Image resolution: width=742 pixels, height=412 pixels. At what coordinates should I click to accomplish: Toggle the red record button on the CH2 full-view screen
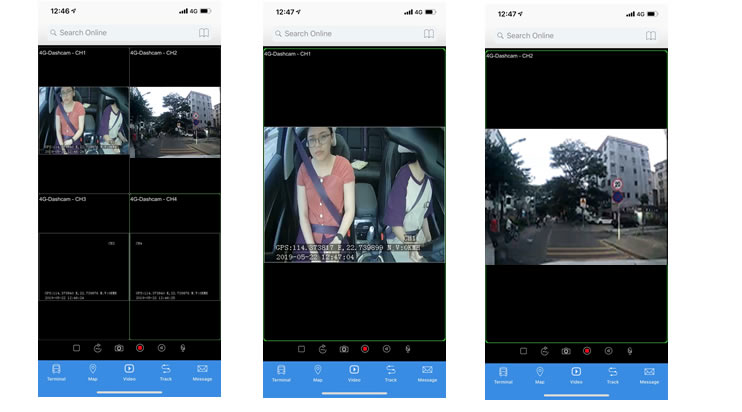coord(587,351)
